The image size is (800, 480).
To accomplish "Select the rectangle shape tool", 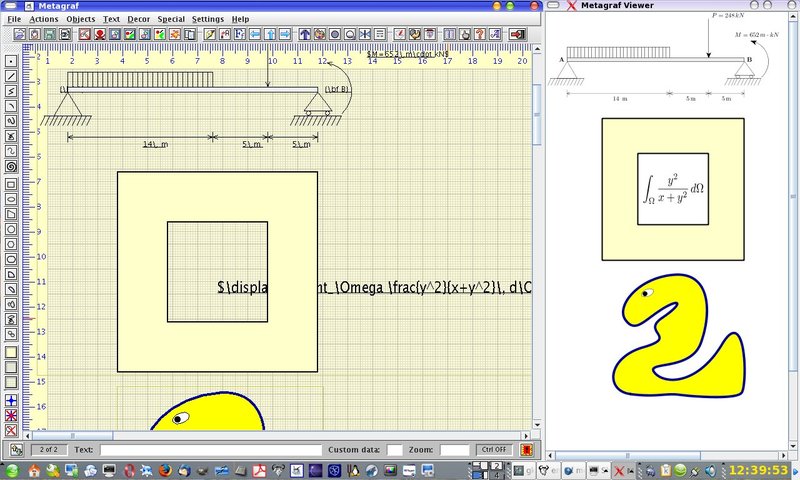I will tap(11, 184).
